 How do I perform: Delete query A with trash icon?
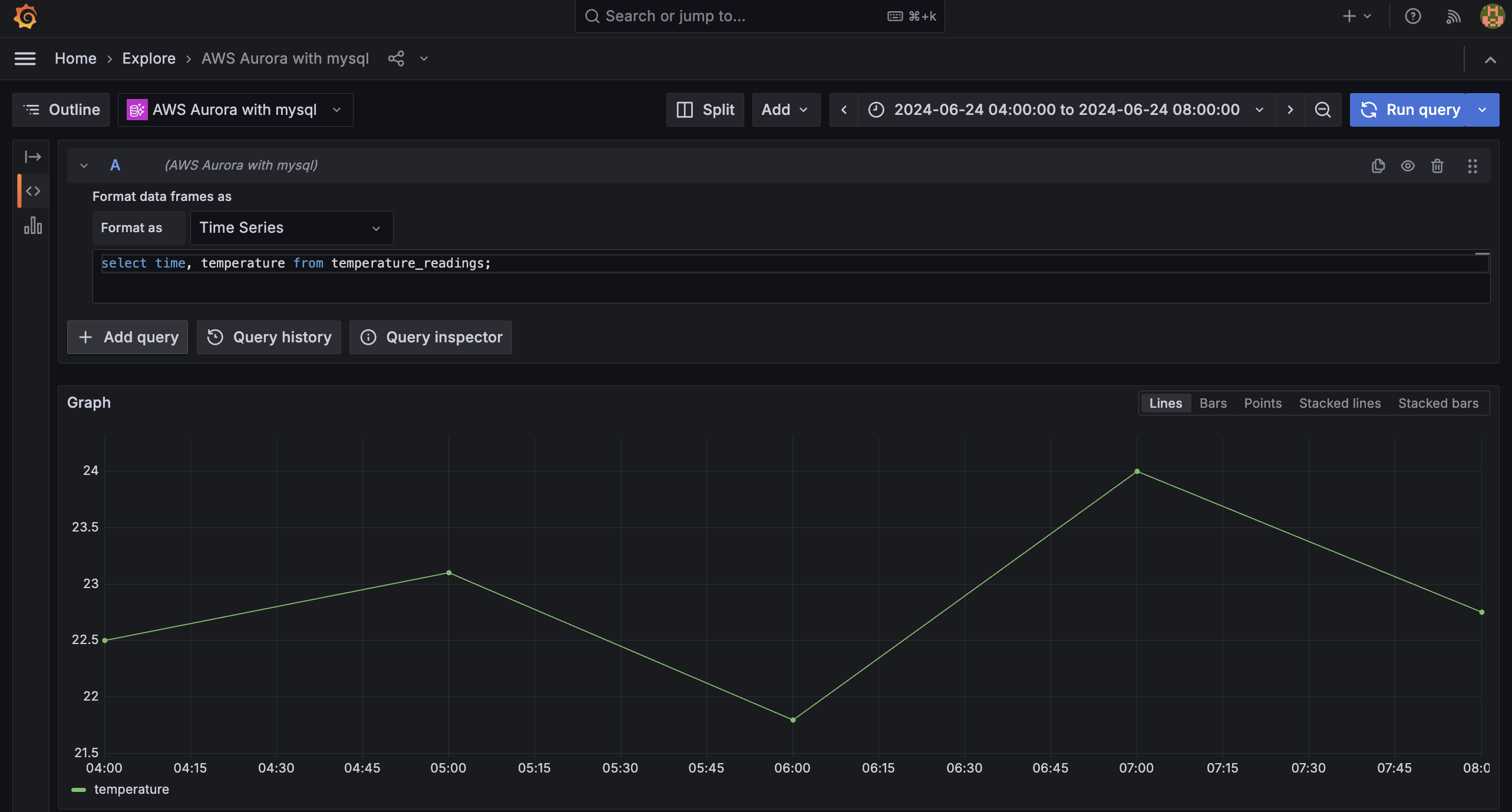pyautogui.click(x=1437, y=166)
